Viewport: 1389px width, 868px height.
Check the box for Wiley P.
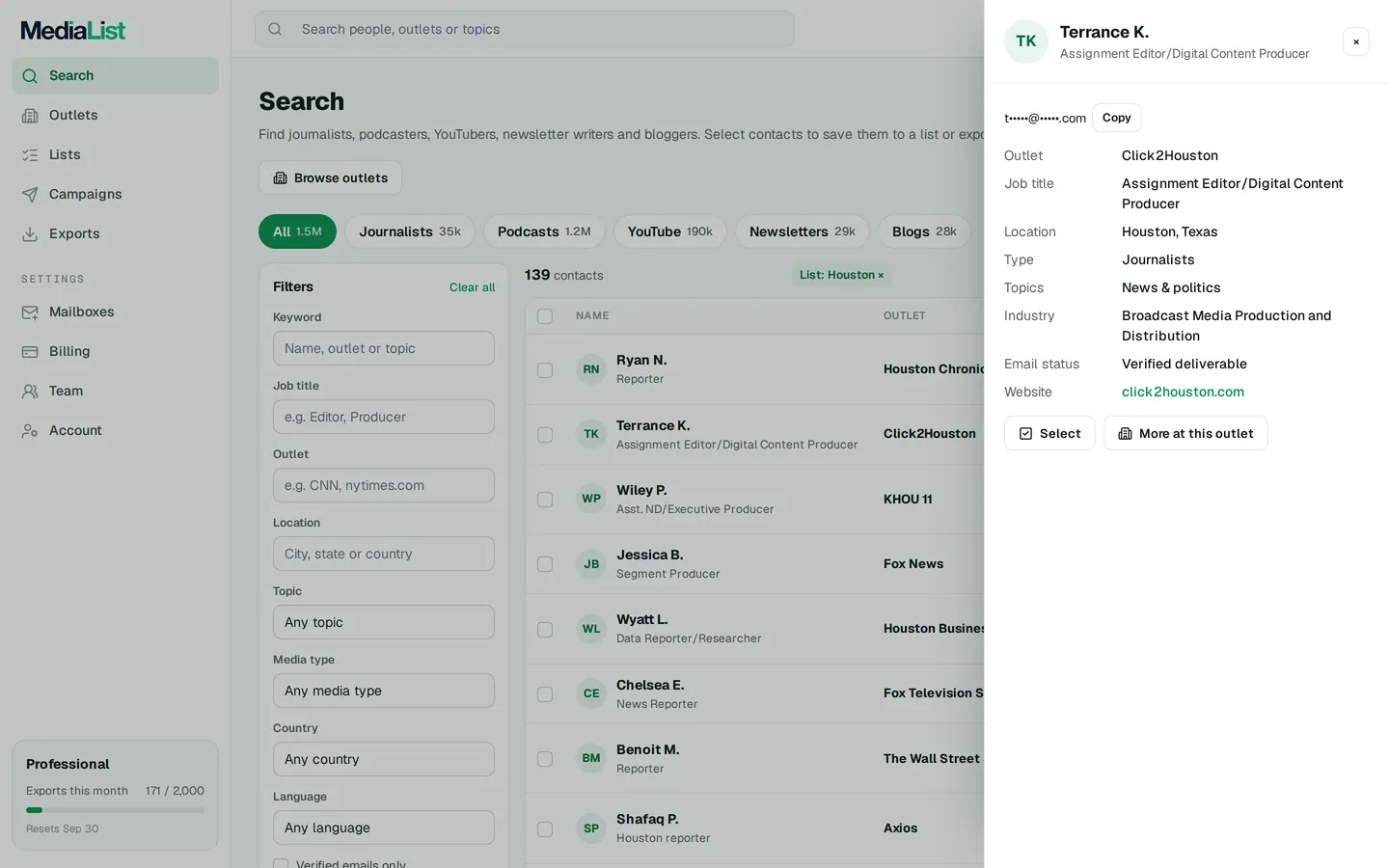point(545,500)
